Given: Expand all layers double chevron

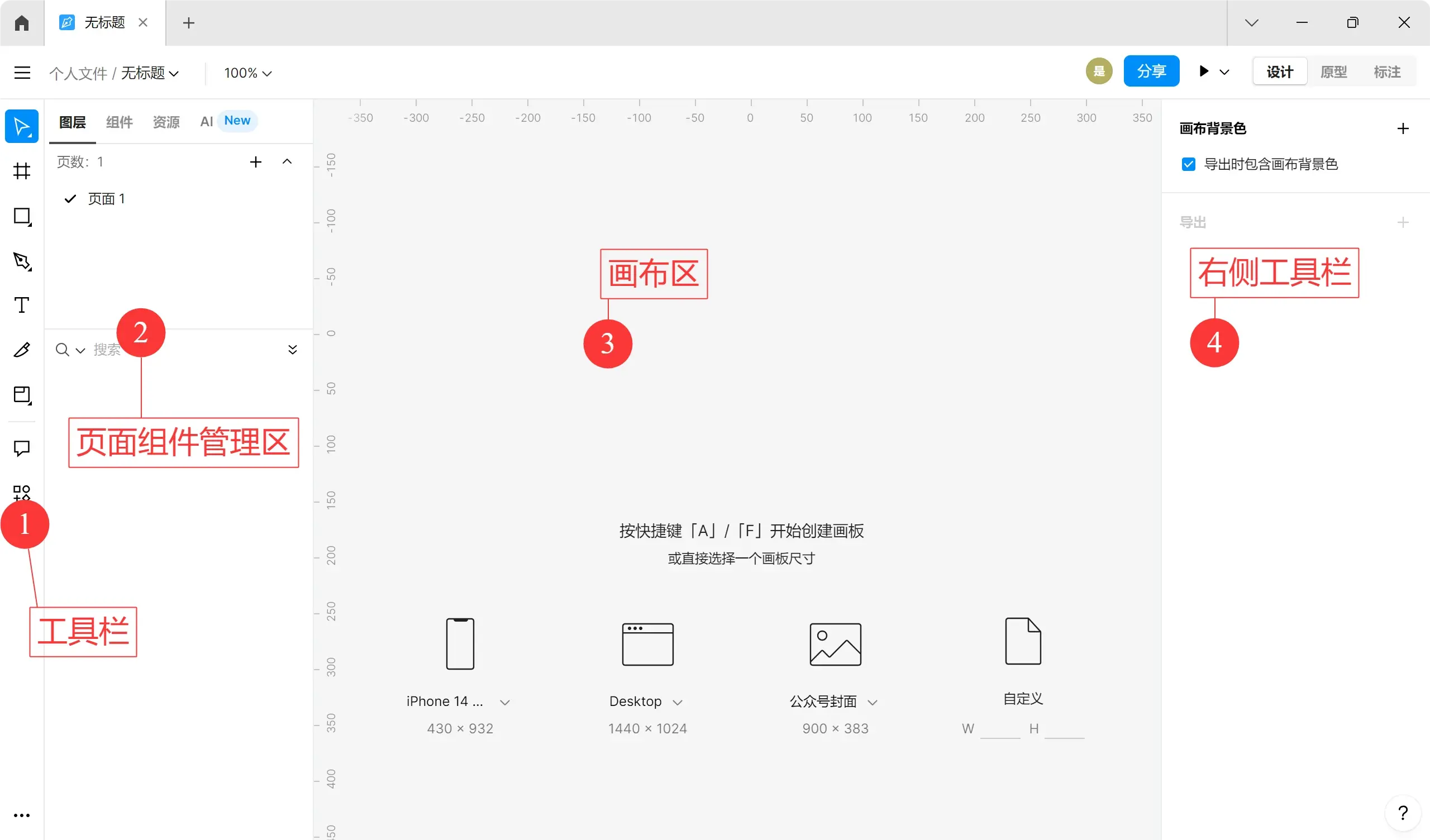Looking at the screenshot, I should (x=293, y=350).
